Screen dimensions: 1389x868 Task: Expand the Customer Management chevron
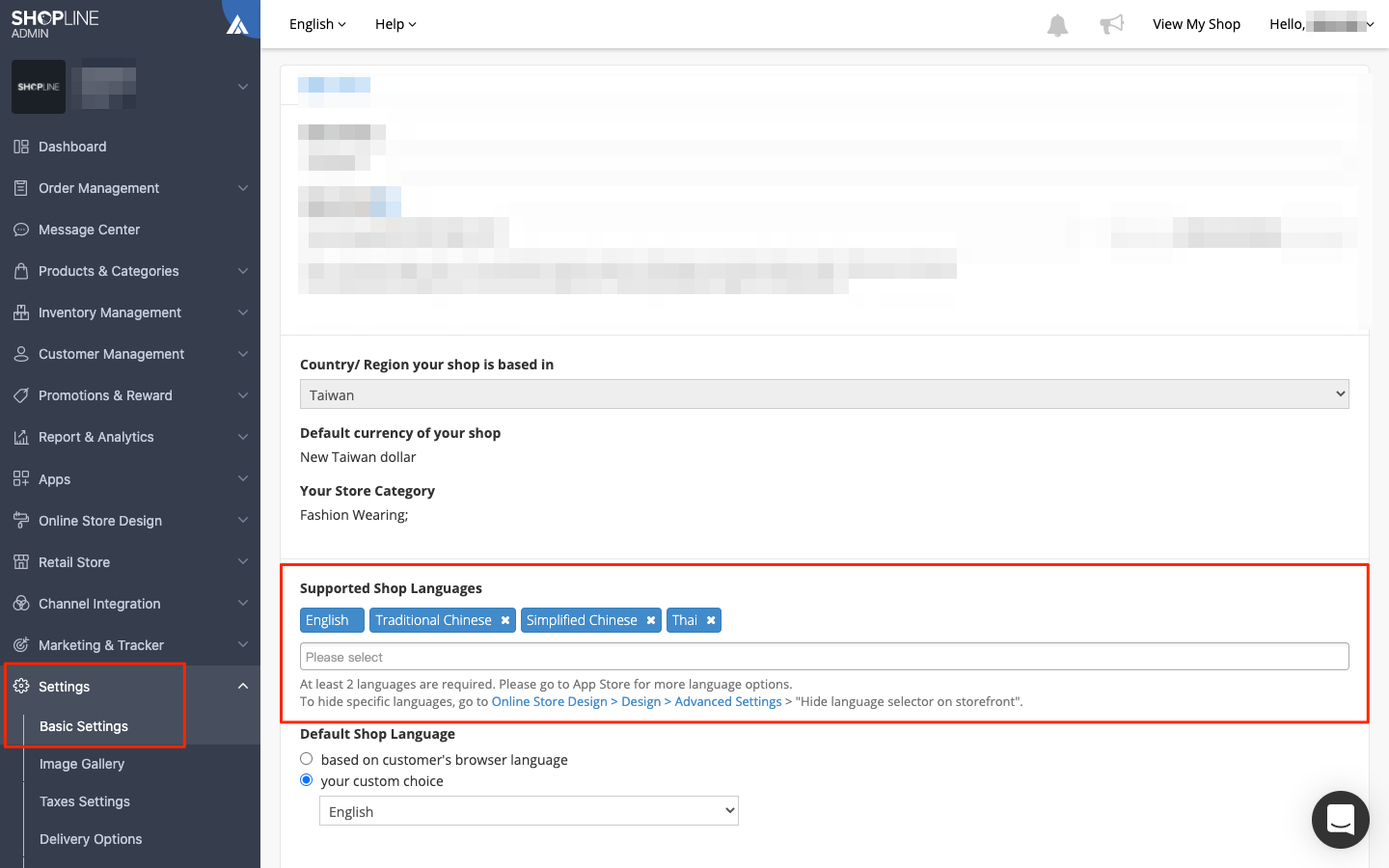(243, 354)
